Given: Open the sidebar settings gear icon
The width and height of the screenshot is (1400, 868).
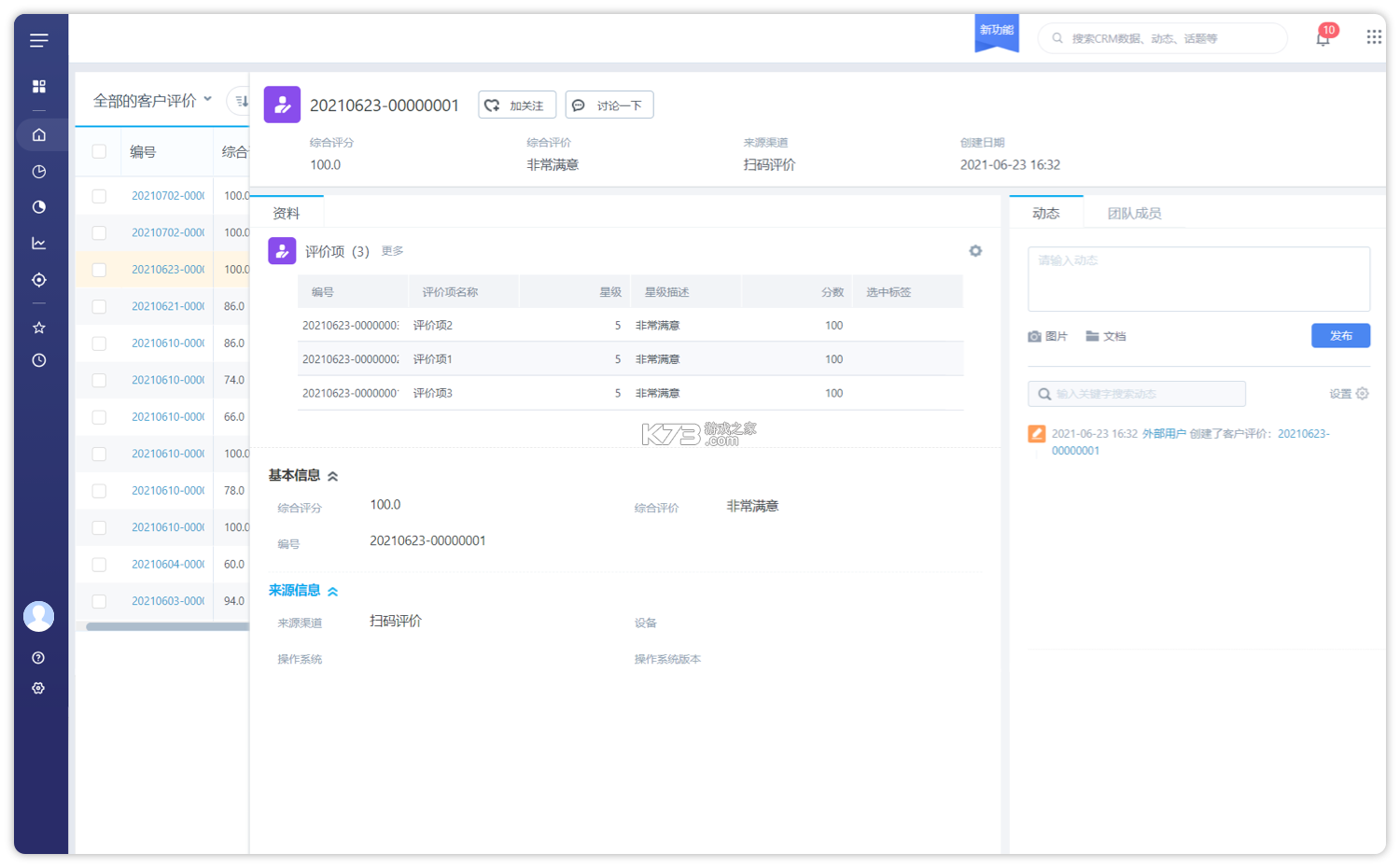Looking at the screenshot, I should coord(38,688).
